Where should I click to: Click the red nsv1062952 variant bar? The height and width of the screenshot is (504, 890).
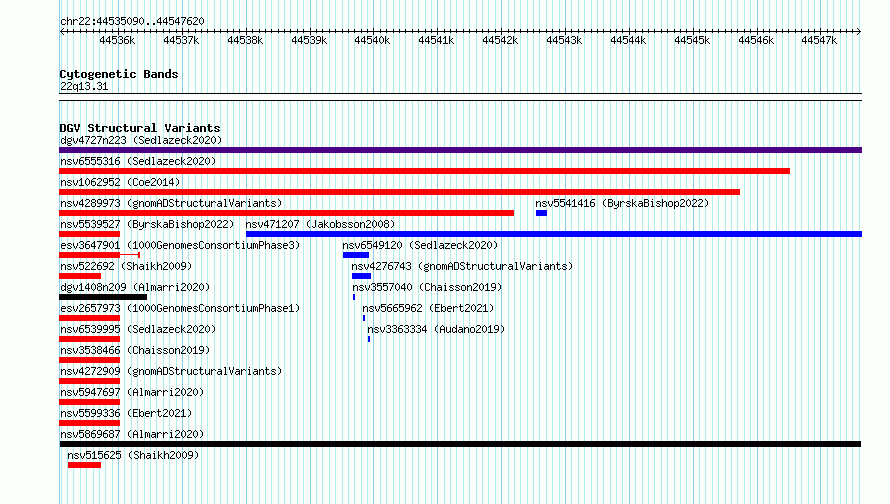[400, 192]
